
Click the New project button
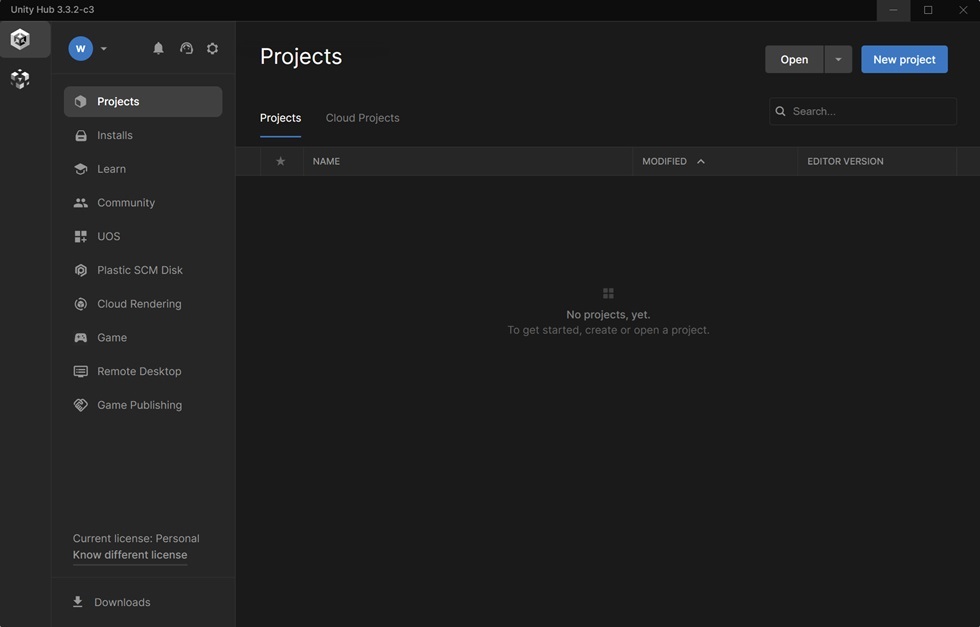point(904,59)
